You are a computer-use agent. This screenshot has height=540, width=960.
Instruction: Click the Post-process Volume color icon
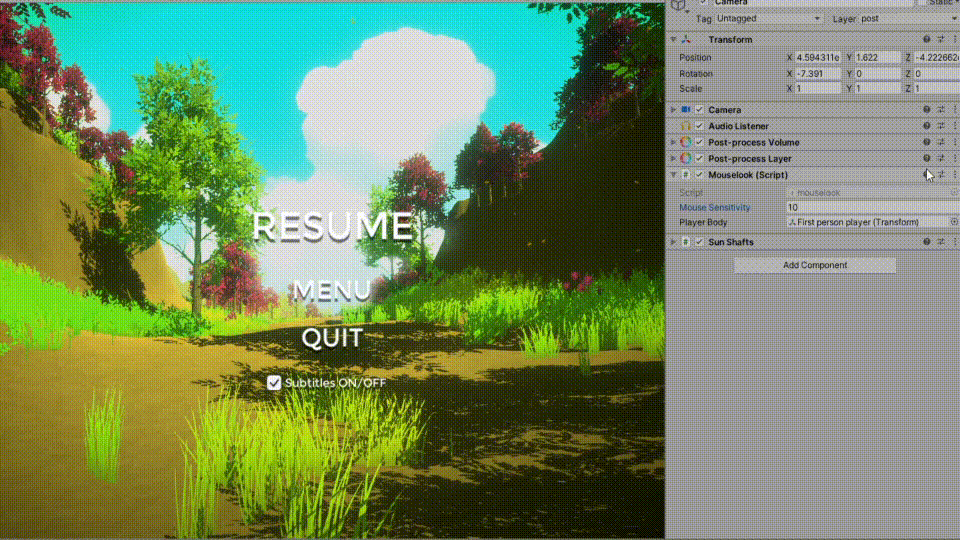(686, 142)
